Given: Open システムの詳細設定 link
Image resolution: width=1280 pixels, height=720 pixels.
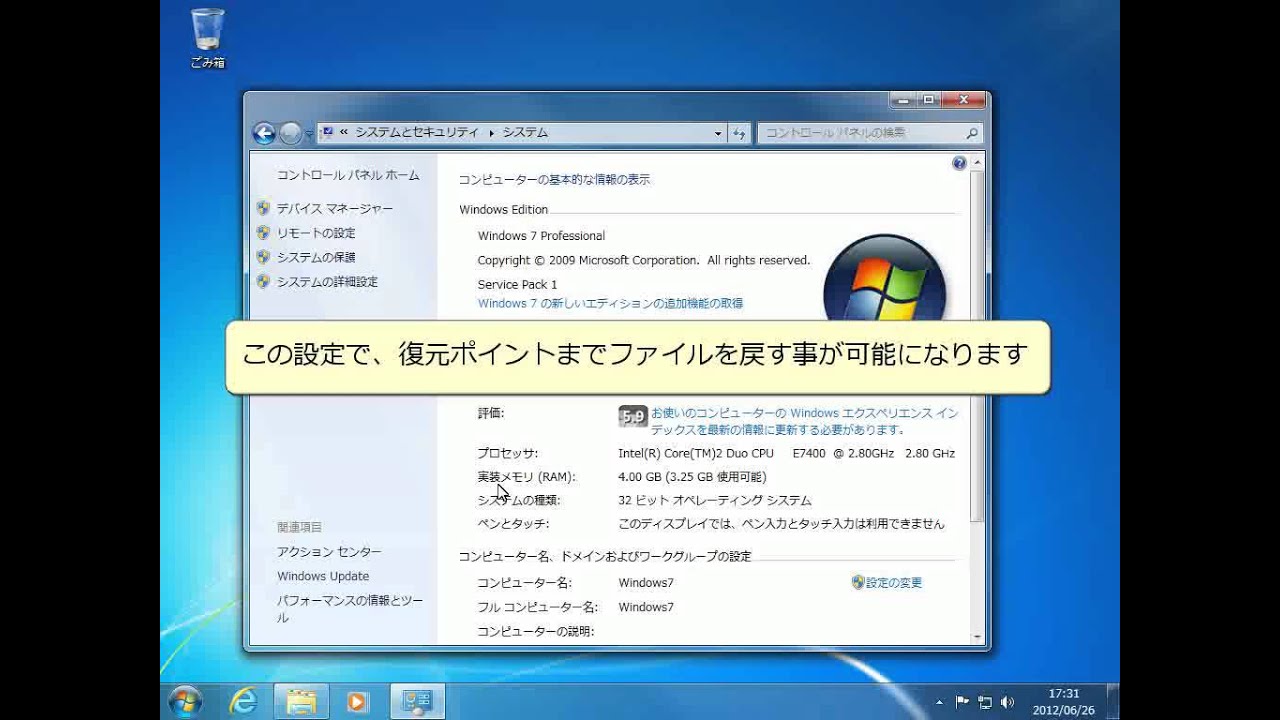Looking at the screenshot, I should [327, 282].
